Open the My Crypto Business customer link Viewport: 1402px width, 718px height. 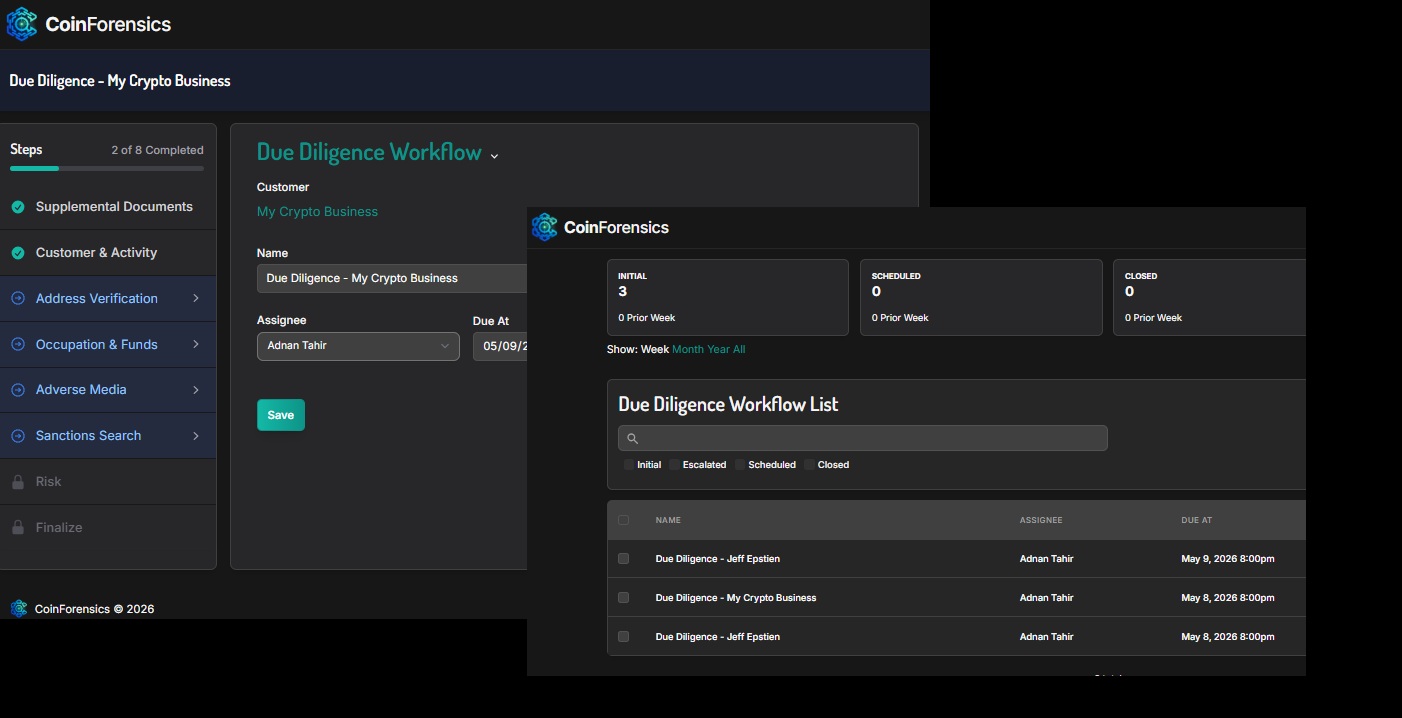point(317,212)
